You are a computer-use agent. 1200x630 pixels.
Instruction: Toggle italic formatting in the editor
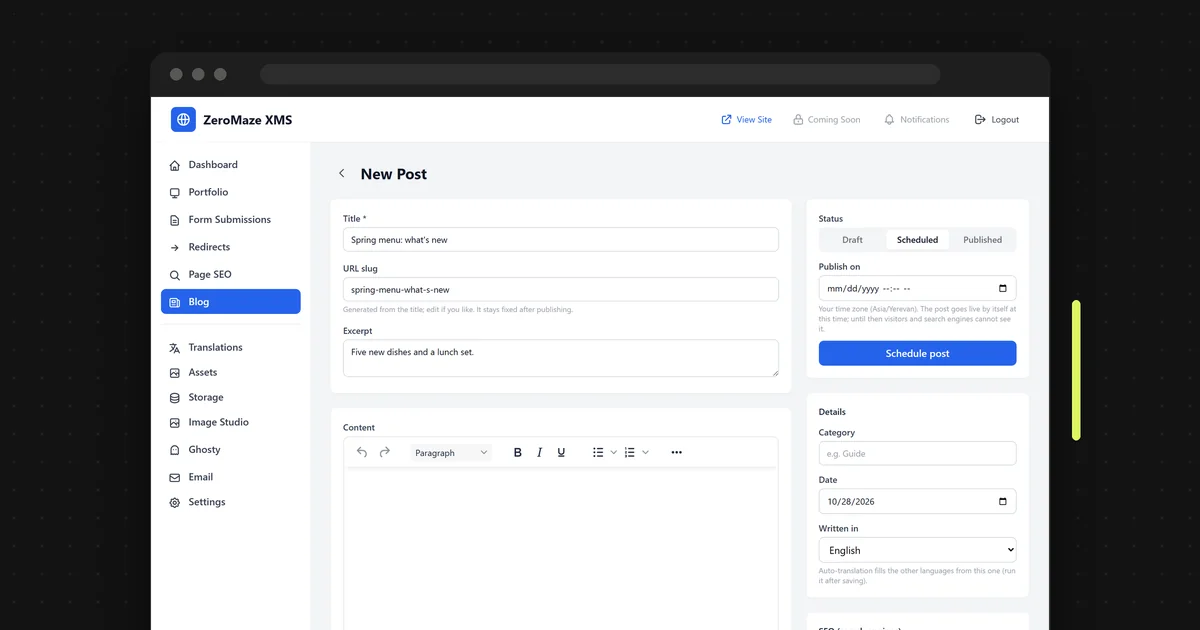[540, 453]
